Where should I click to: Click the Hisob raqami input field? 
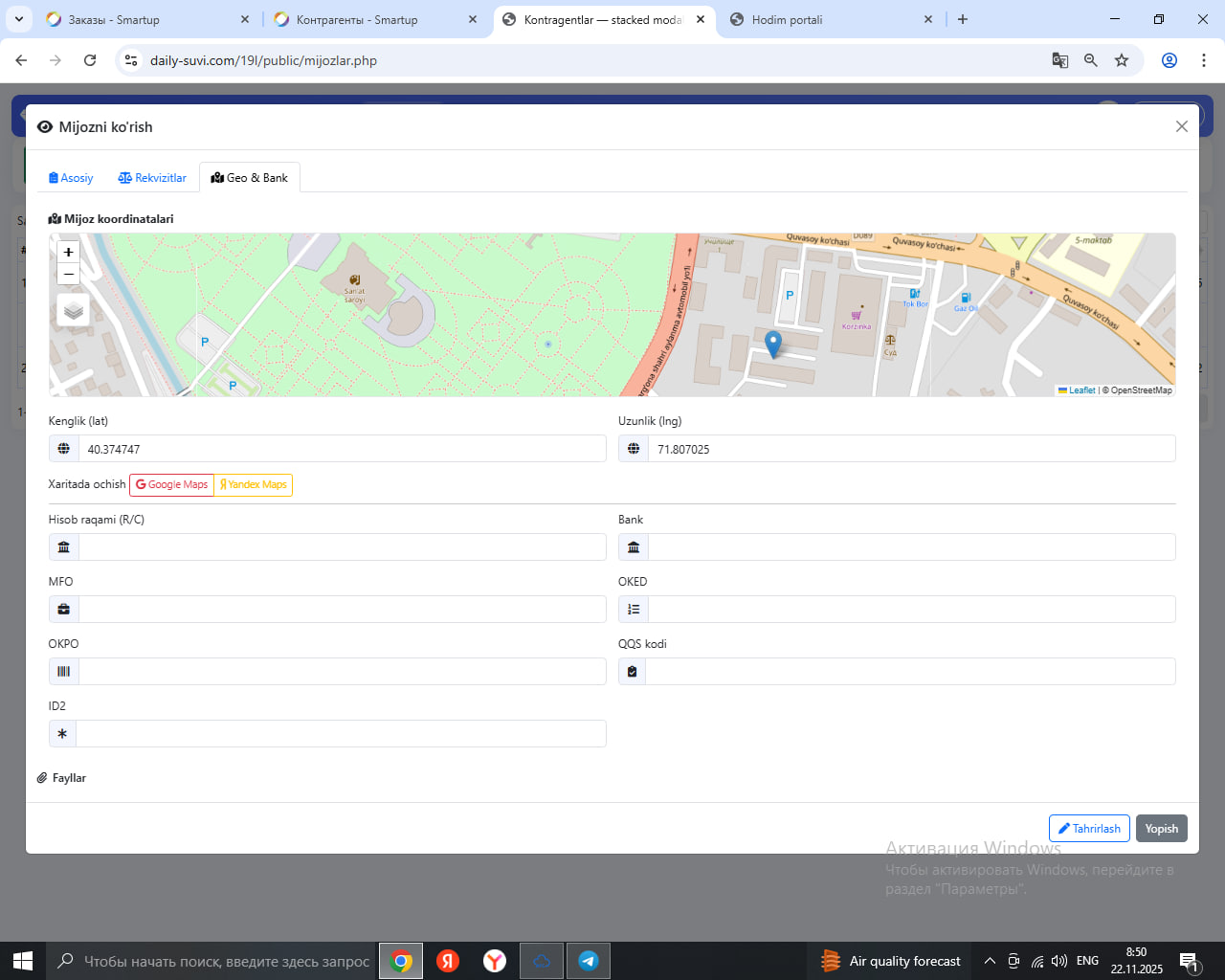342,547
